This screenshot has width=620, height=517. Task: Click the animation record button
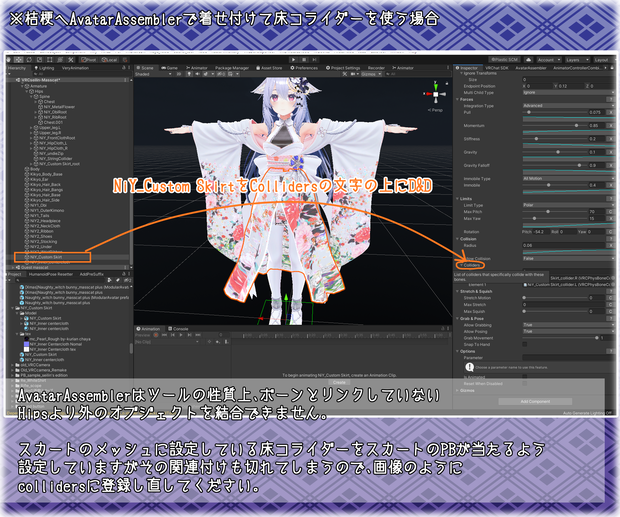coord(156,335)
